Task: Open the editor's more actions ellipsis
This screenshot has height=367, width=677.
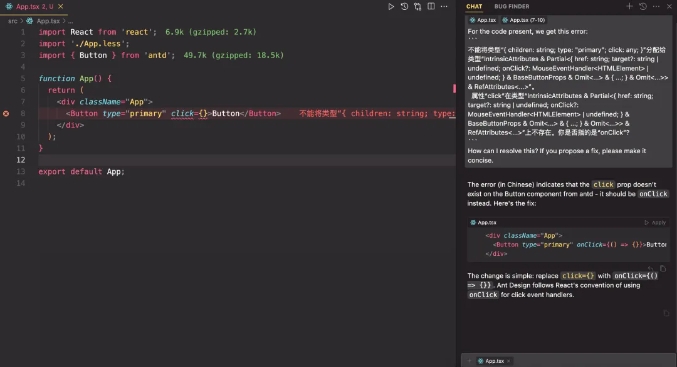Action: [444, 6]
